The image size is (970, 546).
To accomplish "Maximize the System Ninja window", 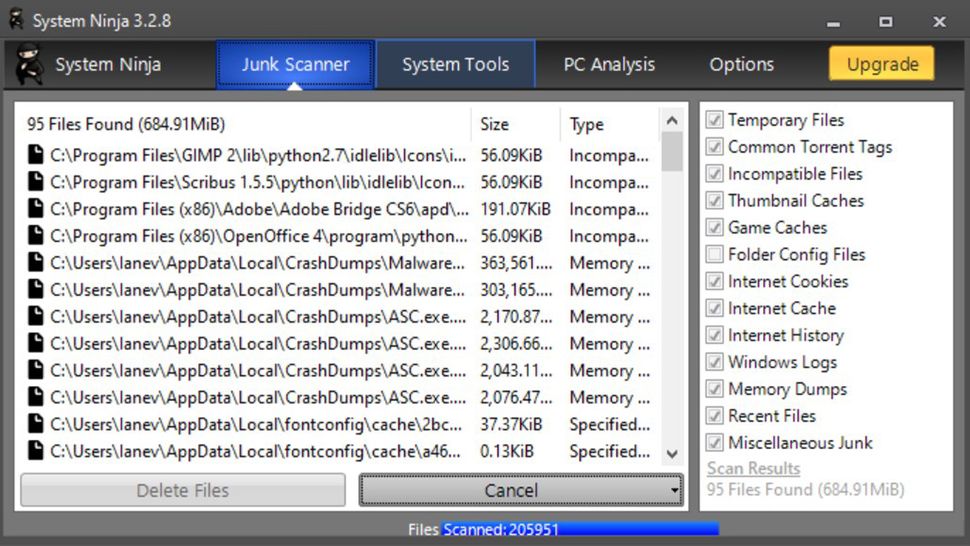I will point(886,22).
